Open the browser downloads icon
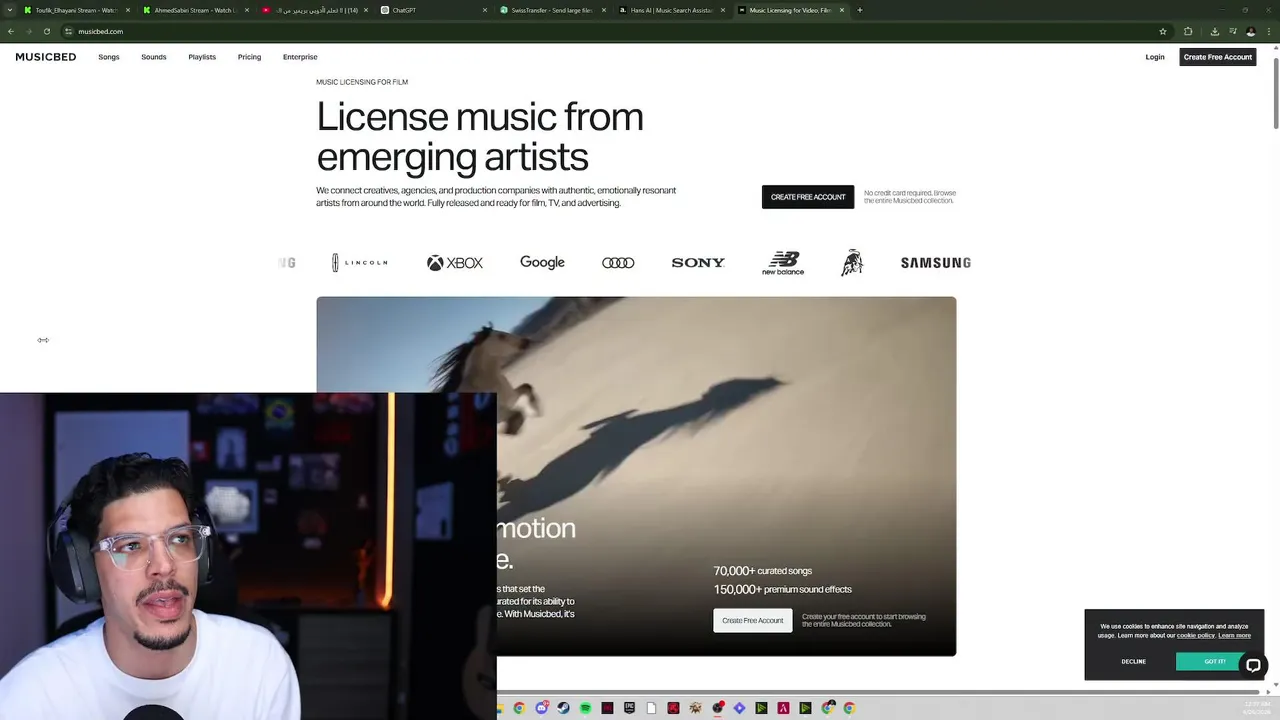1280x720 pixels. 1215,31
